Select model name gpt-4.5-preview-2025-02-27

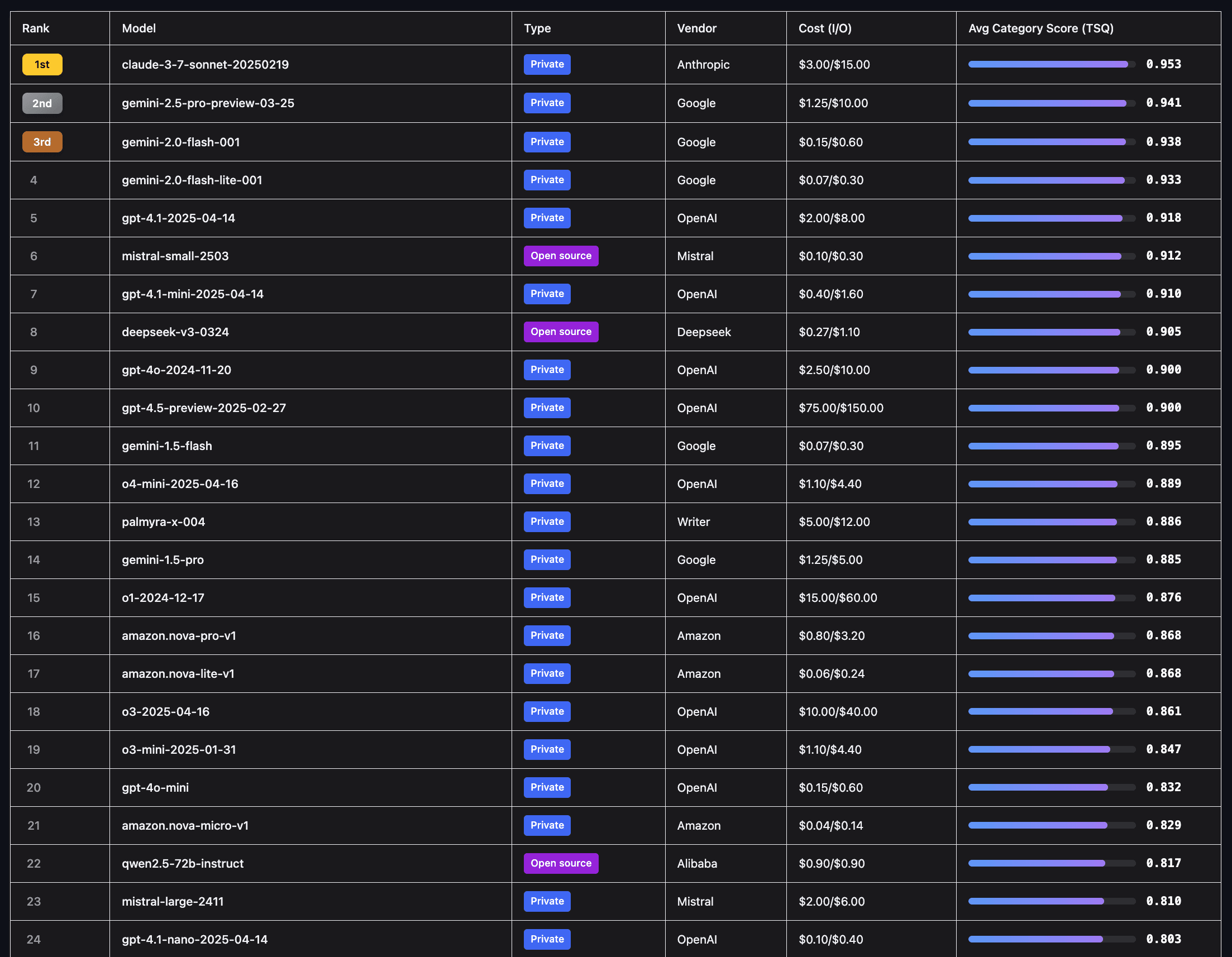(204, 408)
